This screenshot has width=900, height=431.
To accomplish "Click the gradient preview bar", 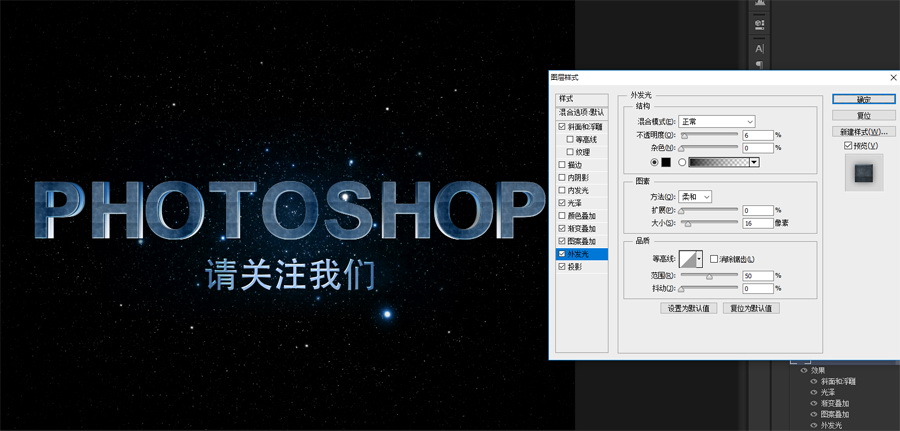I will tap(719, 162).
